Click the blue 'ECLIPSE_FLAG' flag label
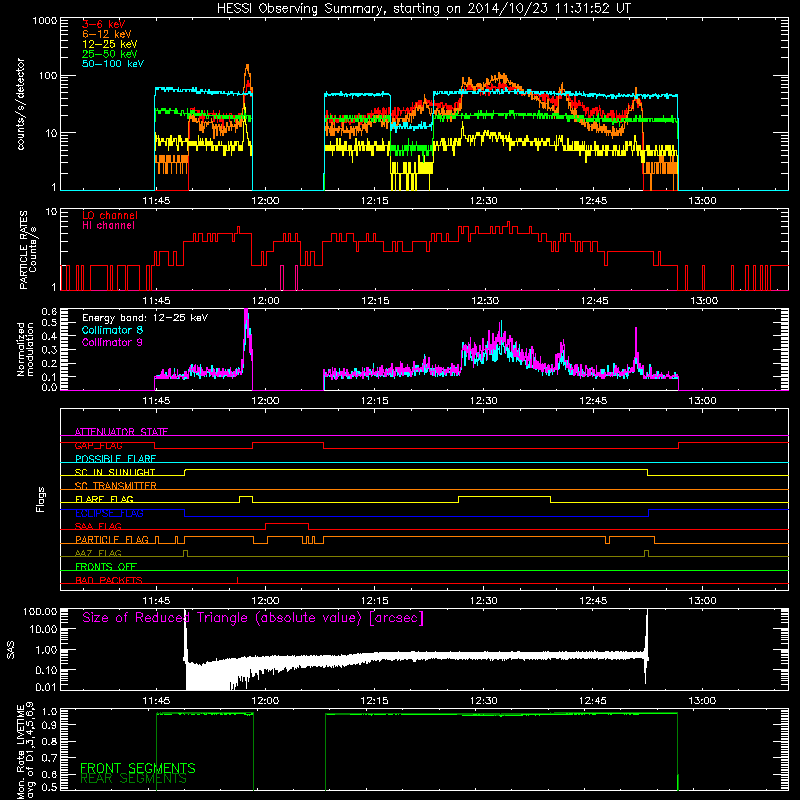 pyautogui.click(x=109, y=513)
